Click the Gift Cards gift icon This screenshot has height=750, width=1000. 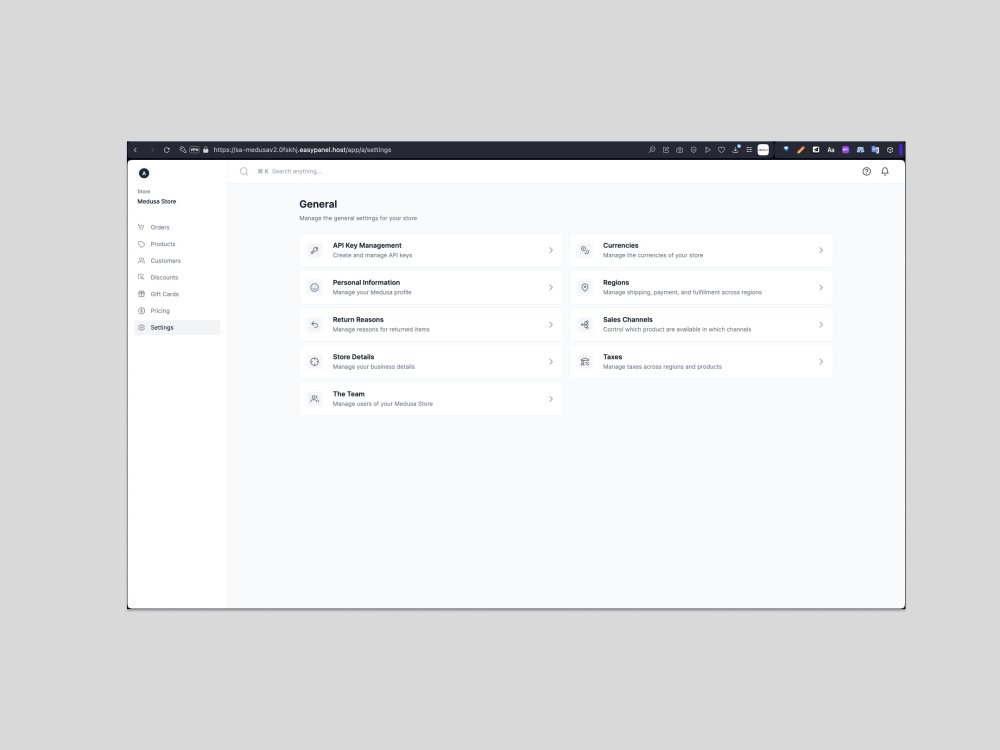click(x=141, y=294)
